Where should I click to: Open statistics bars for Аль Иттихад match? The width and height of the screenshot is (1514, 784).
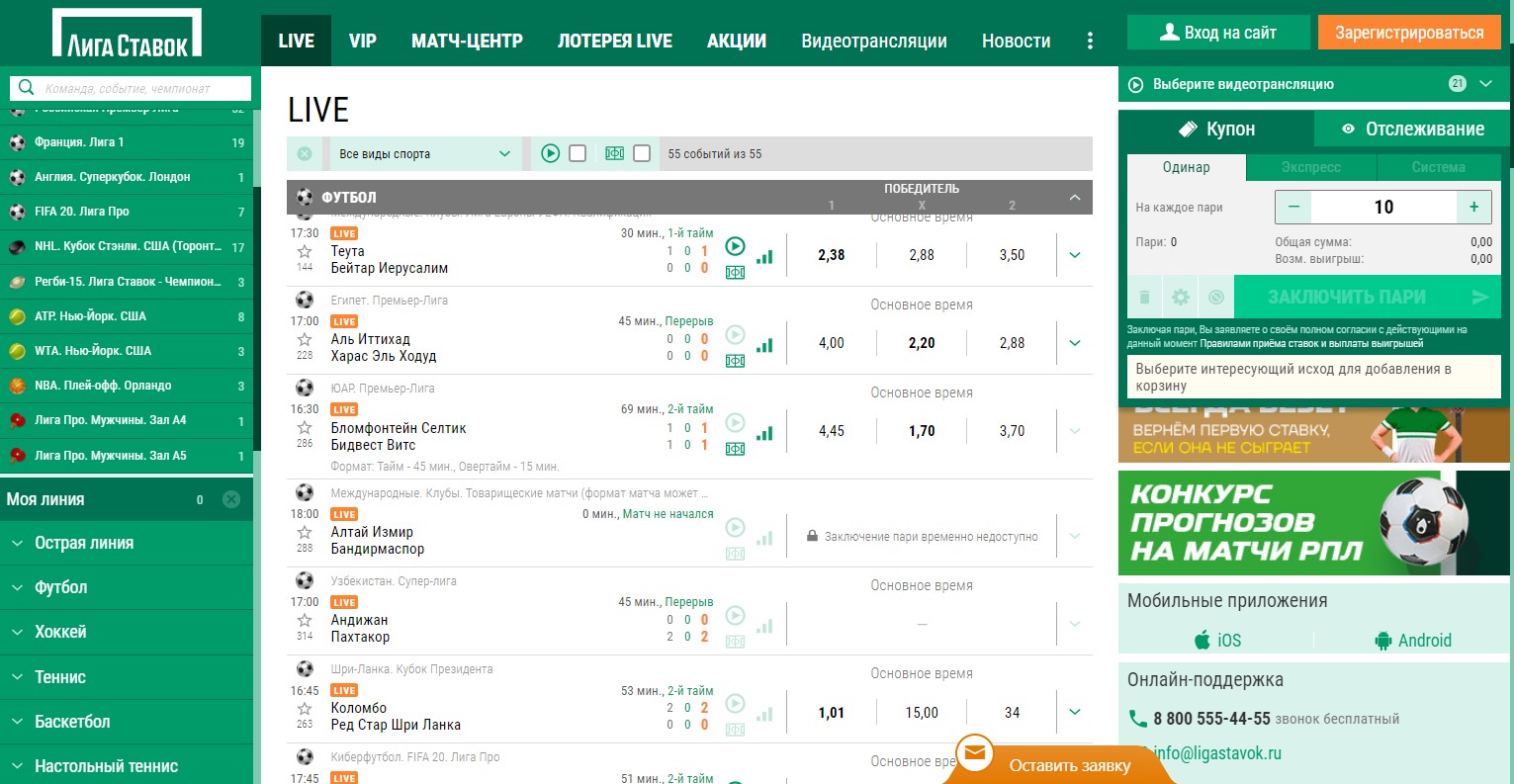764,345
